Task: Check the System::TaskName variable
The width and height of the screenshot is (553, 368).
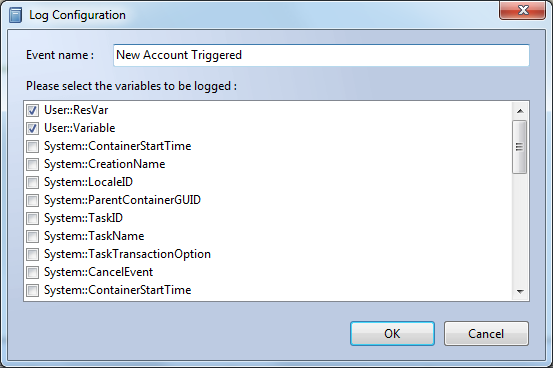Action: tap(32, 236)
